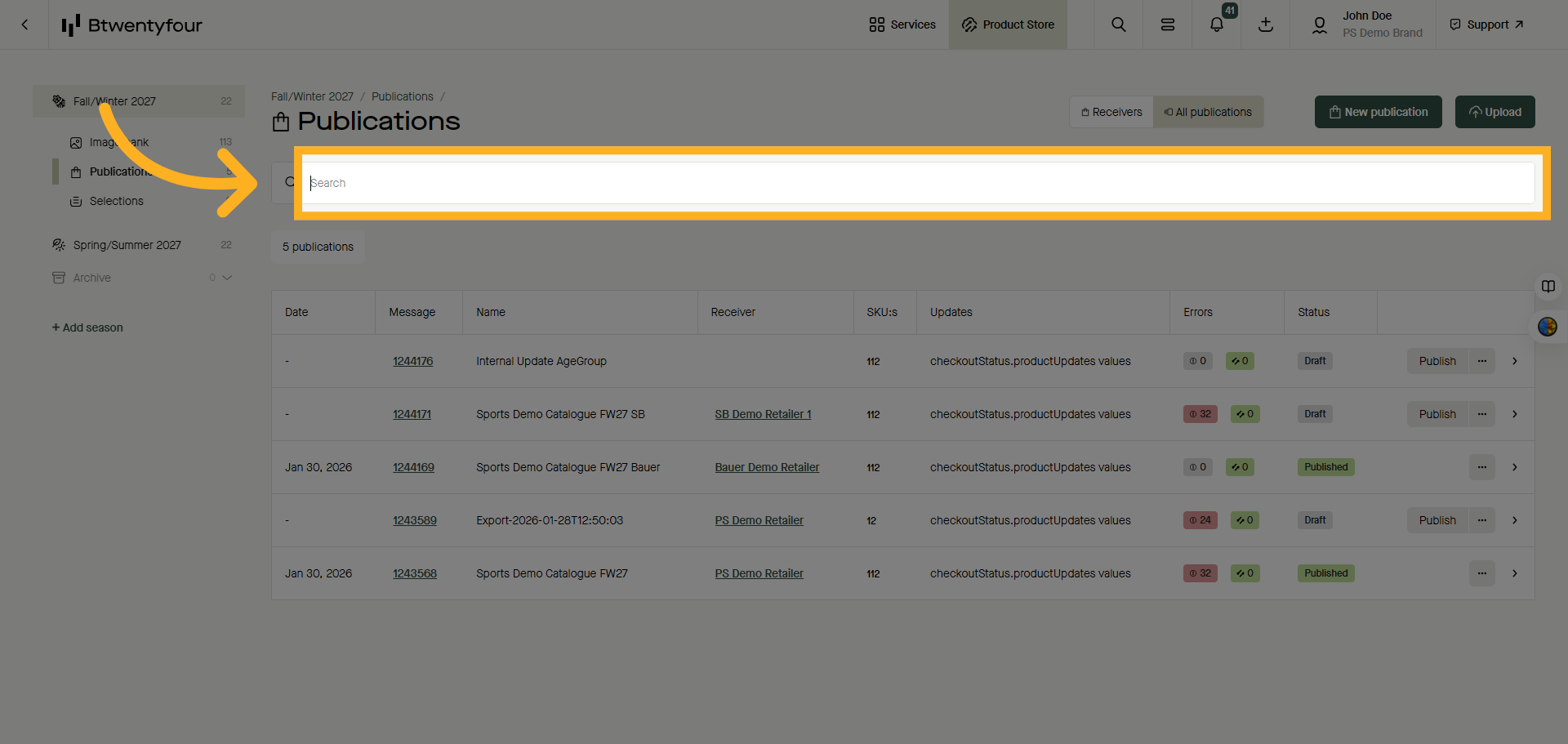Open the colorful brain widget at the right edge
The width and height of the screenshot is (1568, 744).
[1548, 327]
